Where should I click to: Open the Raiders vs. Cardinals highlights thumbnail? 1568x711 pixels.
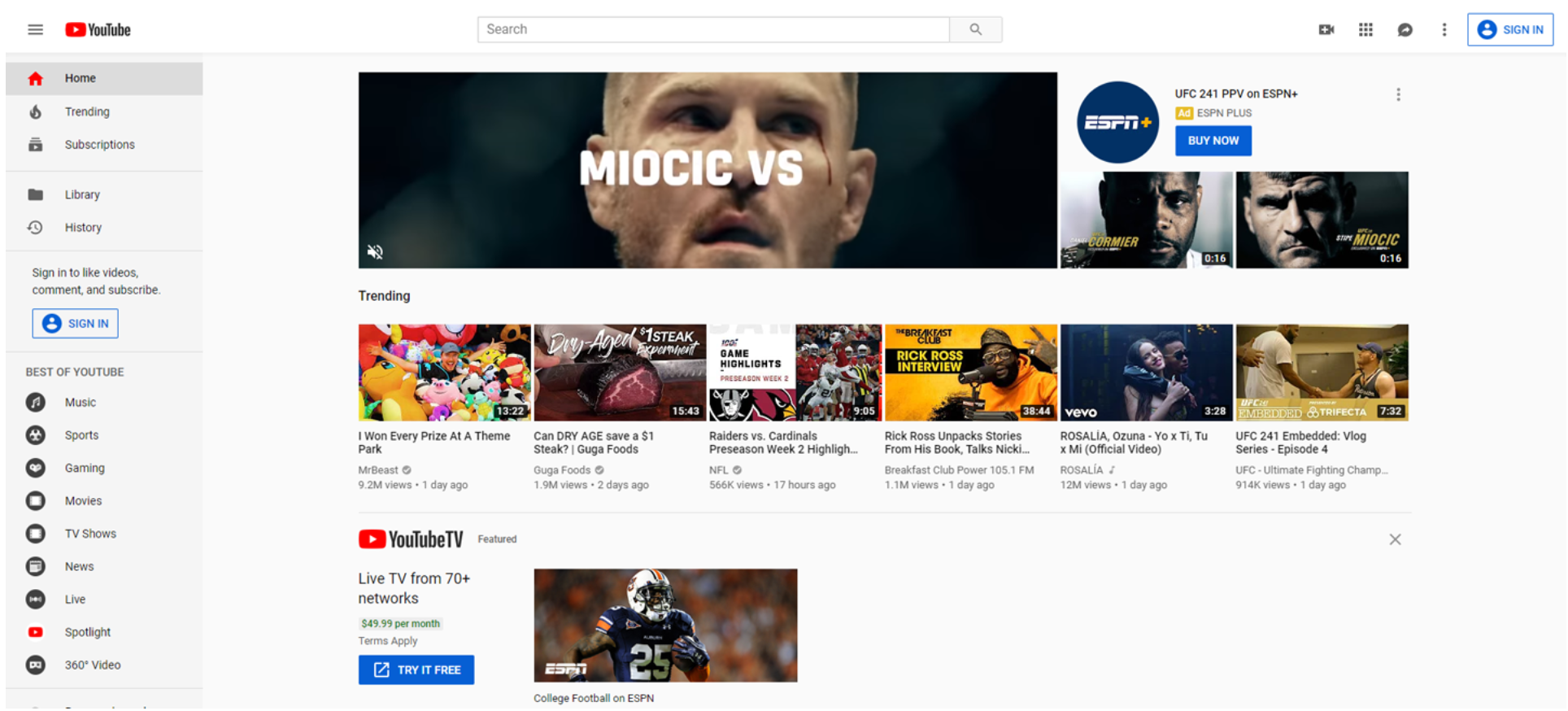795,373
